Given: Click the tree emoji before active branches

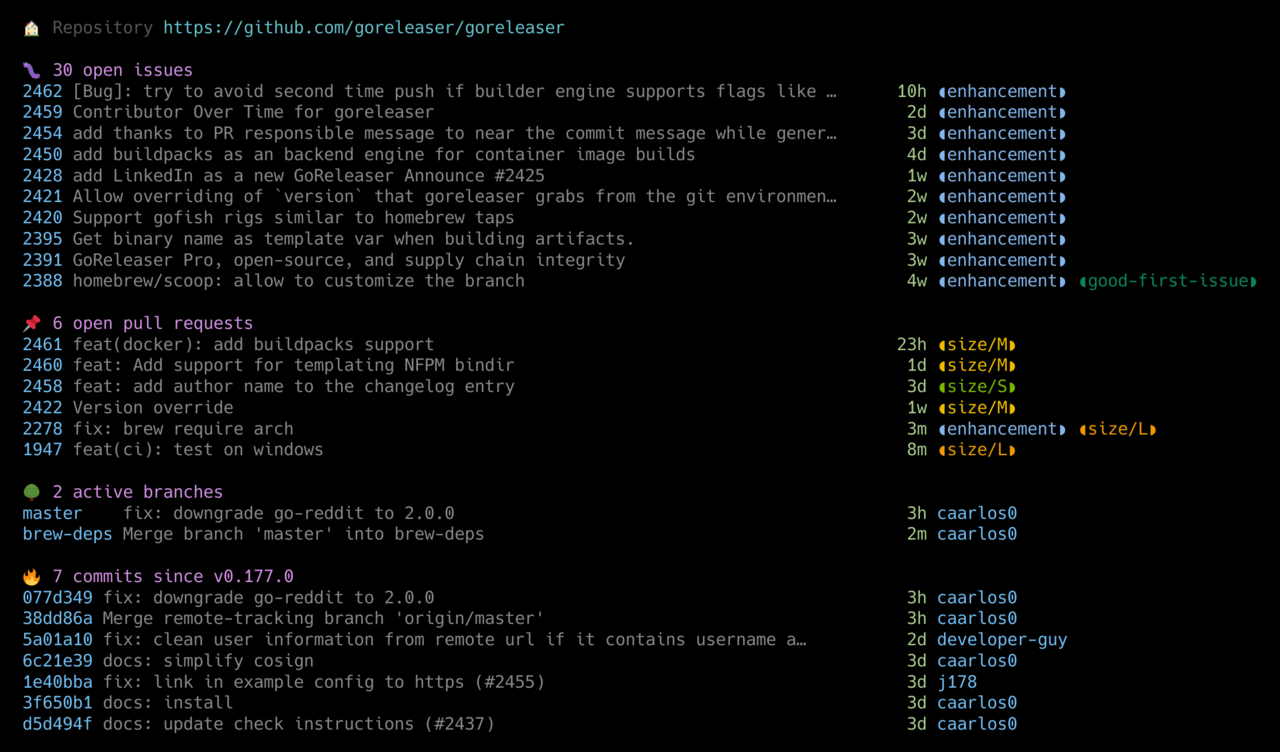Looking at the screenshot, I should point(32,492).
